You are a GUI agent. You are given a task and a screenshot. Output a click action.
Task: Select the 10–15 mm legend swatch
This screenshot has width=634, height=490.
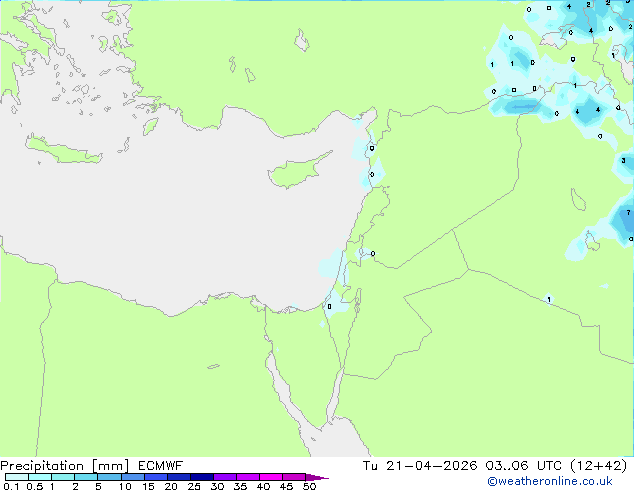coord(132,477)
